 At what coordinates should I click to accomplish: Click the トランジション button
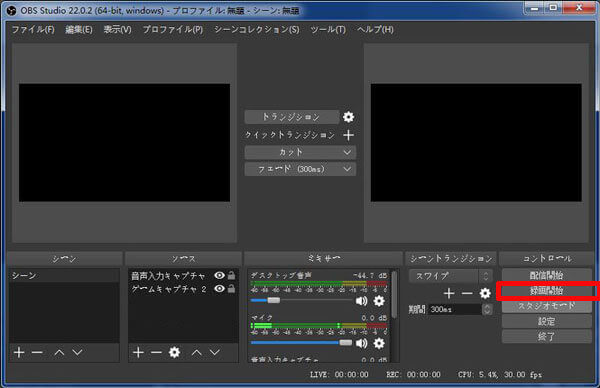point(292,117)
